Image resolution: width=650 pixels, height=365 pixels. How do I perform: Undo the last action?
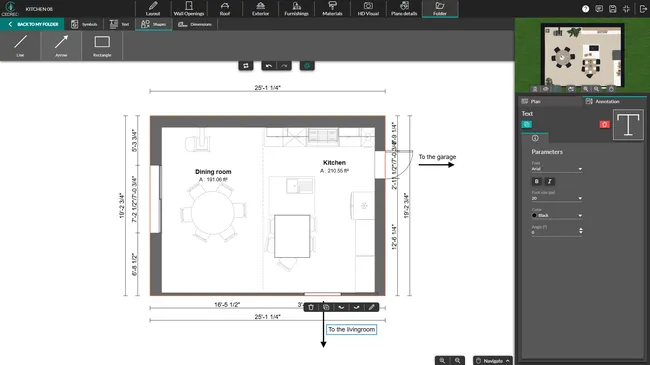click(x=269, y=66)
